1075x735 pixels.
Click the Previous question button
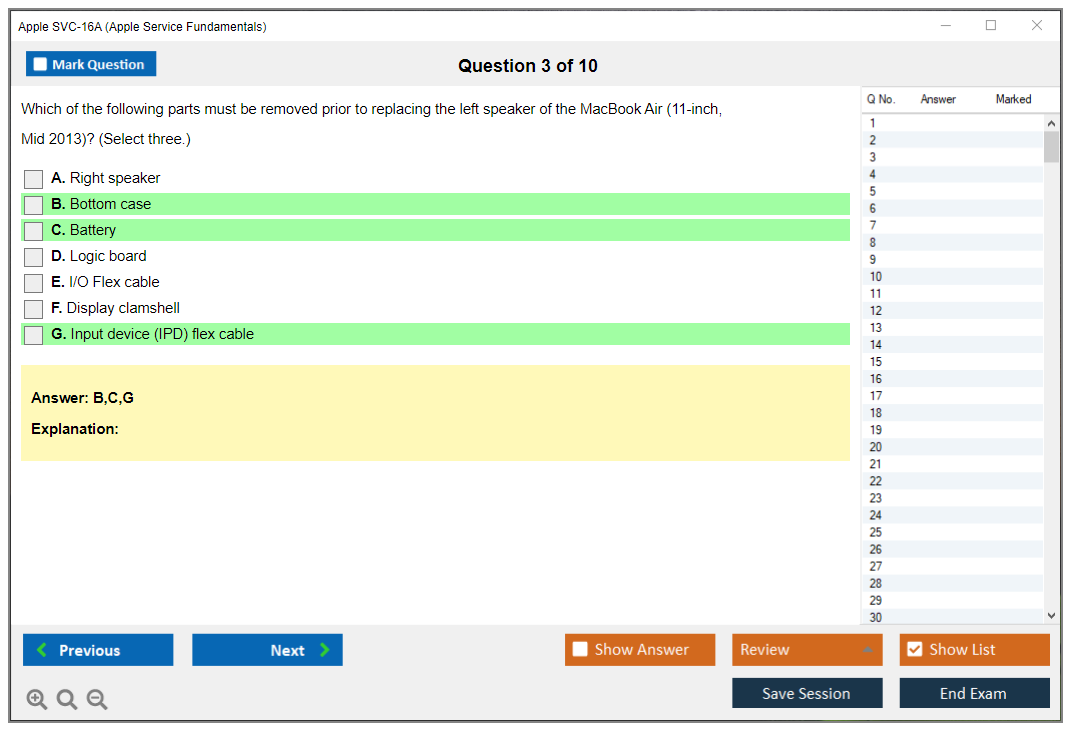point(98,650)
